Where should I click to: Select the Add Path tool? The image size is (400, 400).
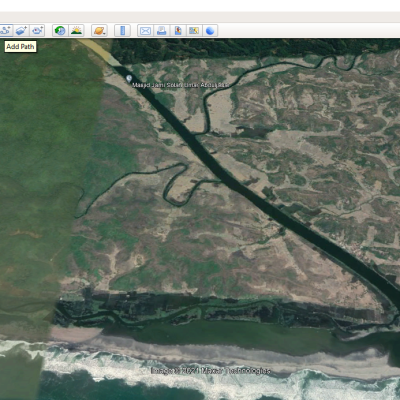pos(5,31)
